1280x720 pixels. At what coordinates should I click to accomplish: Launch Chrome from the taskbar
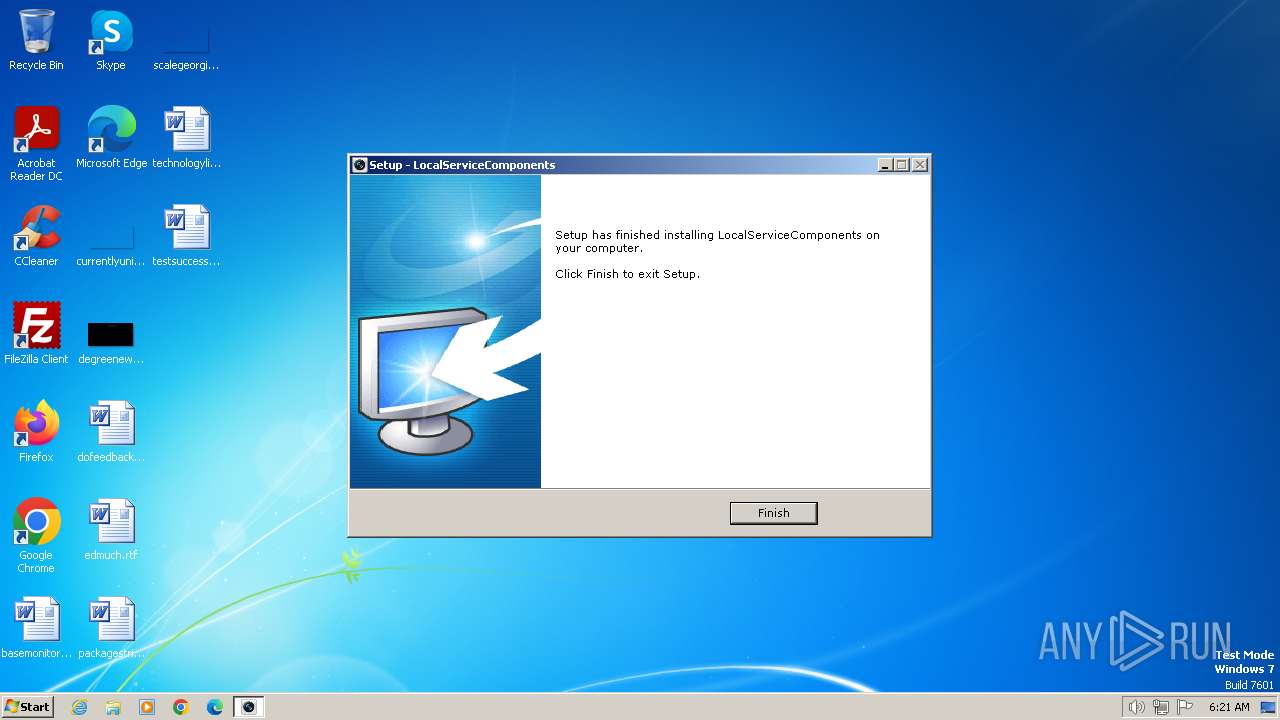pos(181,707)
